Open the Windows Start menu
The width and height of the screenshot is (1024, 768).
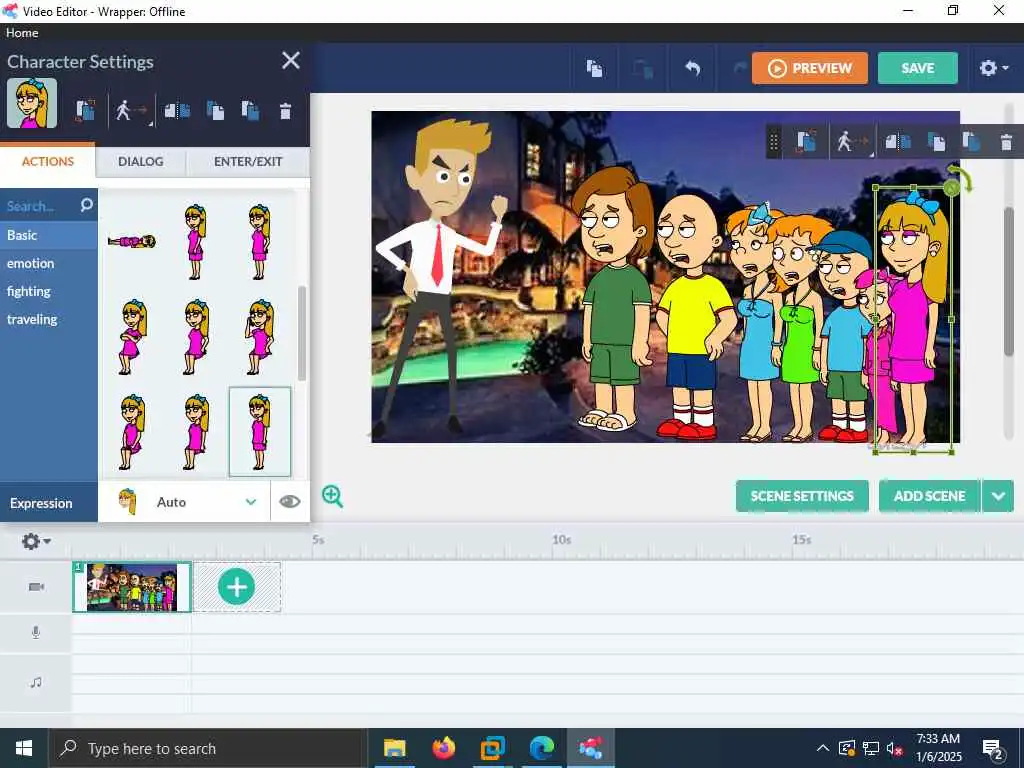[24, 748]
